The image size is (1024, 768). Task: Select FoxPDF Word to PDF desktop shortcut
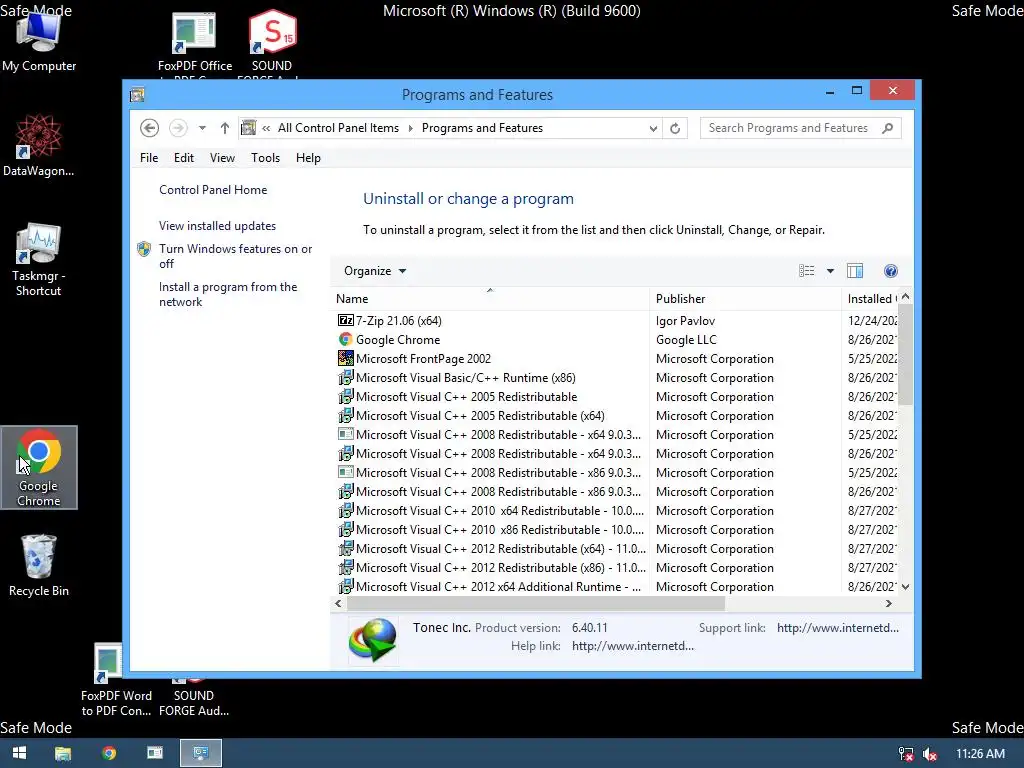pos(116,679)
